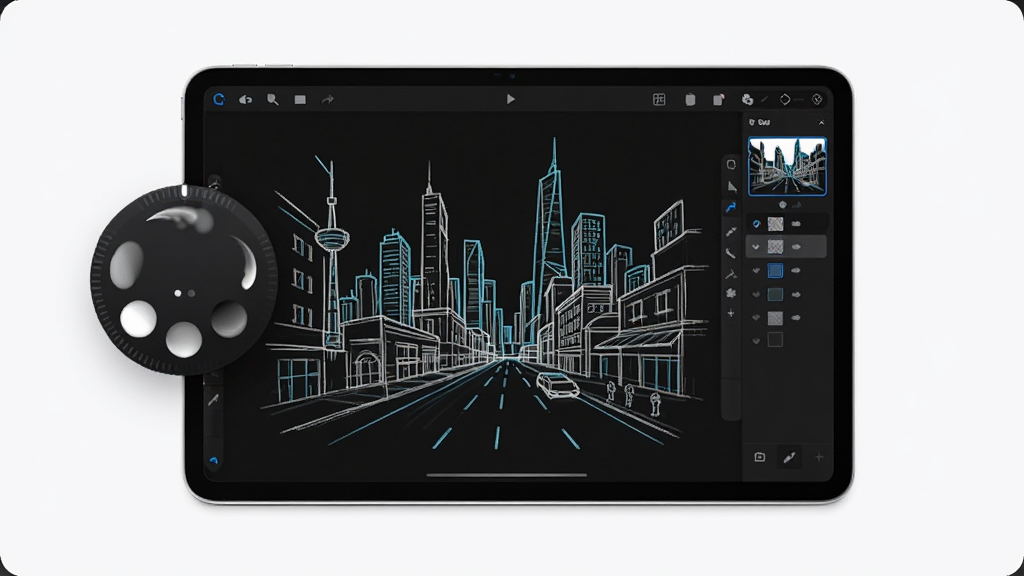This screenshot has height=576, width=1024.
Task: Hide the layer with the blue thumbnail
Action: 756,270
